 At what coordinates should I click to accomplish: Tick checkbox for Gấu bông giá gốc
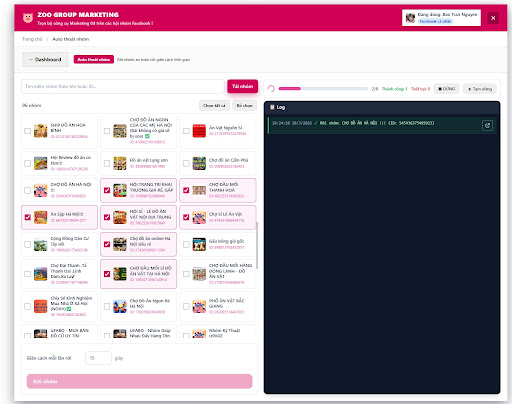(186, 244)
